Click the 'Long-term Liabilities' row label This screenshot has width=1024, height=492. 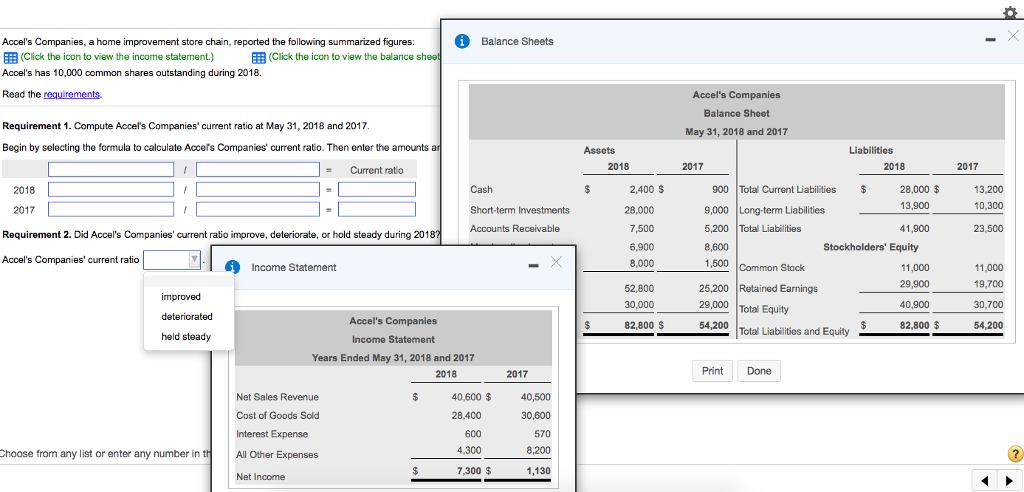[782, 210]
